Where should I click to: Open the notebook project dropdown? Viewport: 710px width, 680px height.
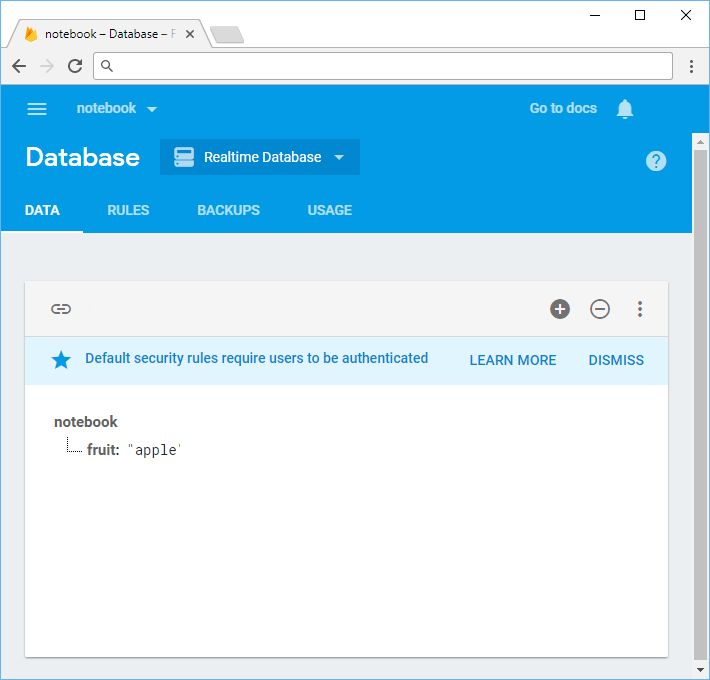pyautogui.click(x=116, y=108)
